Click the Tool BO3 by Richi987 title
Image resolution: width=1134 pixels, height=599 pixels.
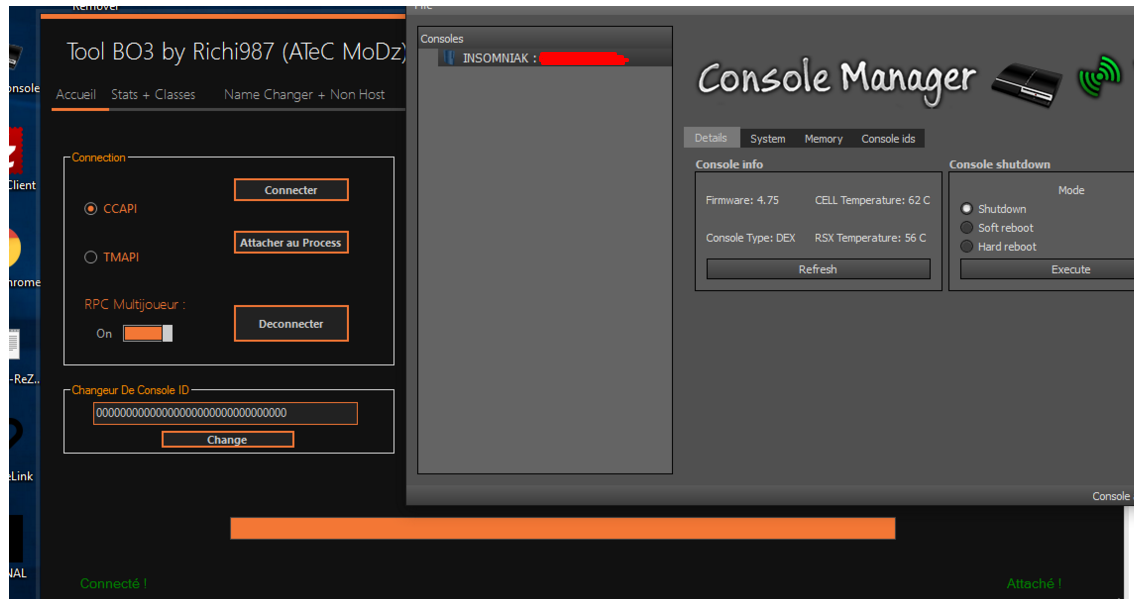236,51
